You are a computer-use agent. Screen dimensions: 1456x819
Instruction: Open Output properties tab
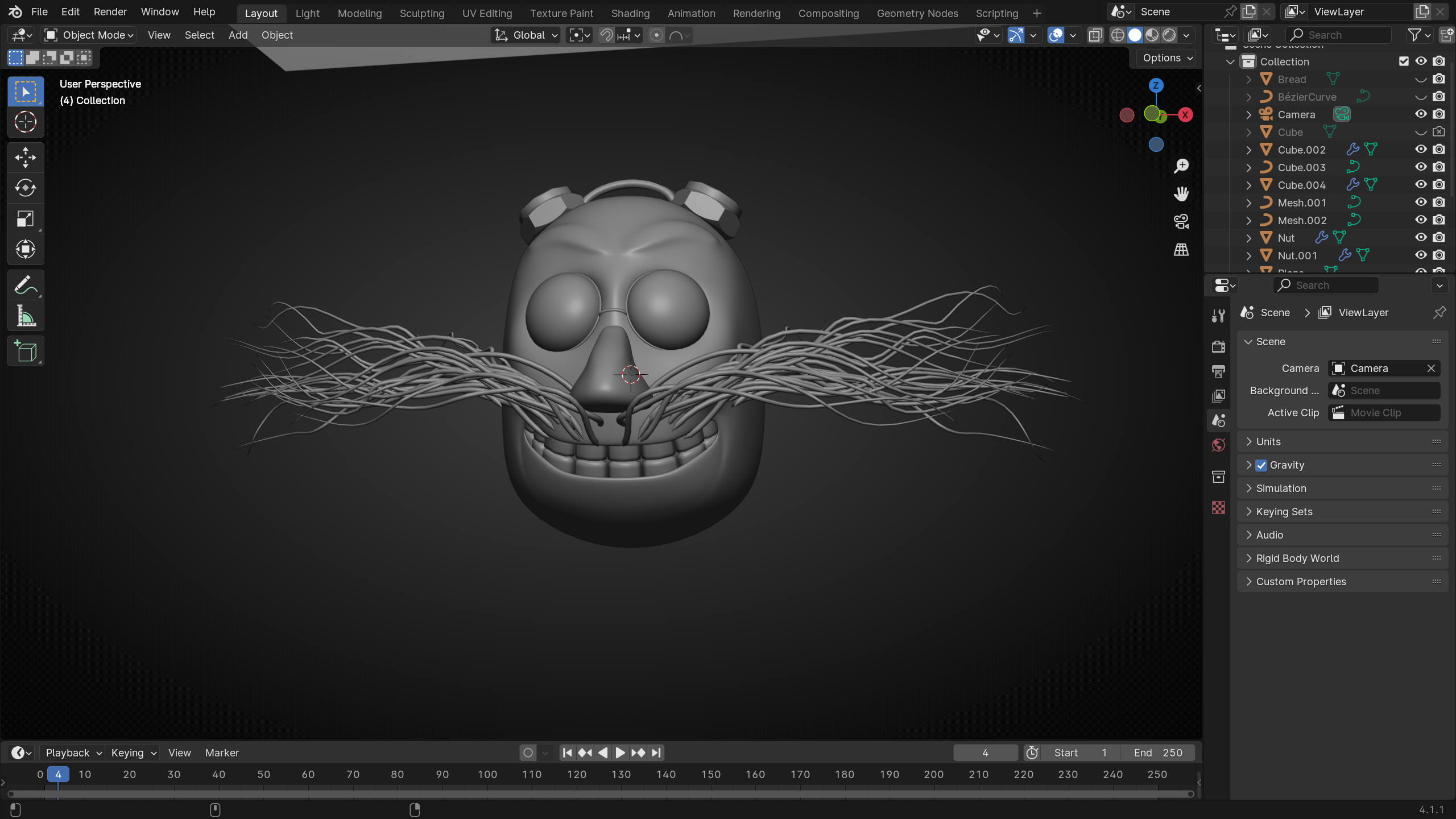tap(1218, 371)
